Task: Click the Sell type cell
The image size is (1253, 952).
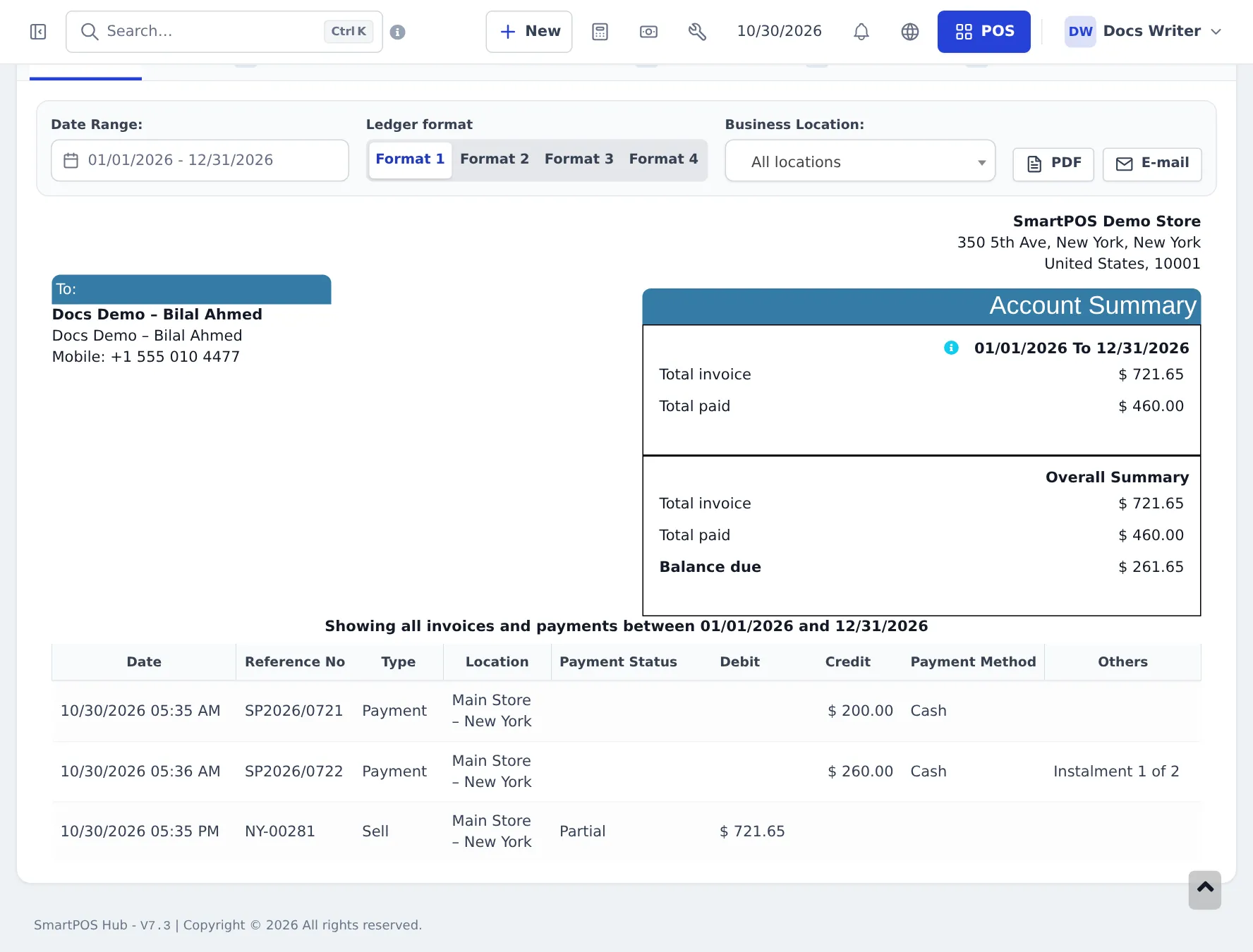Action: tap(375, 831)
